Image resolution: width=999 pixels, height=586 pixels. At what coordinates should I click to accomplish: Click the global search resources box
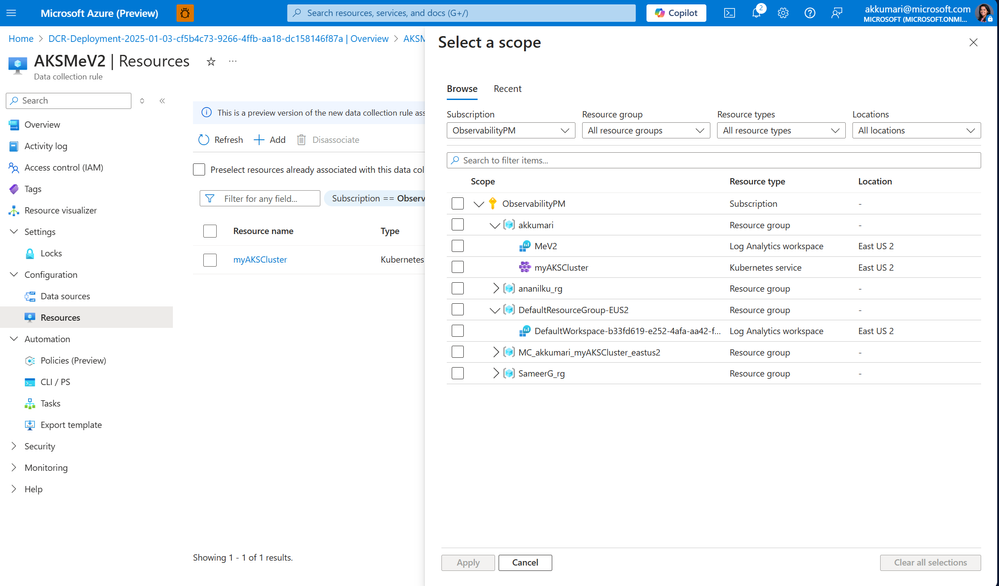point(461,13)
